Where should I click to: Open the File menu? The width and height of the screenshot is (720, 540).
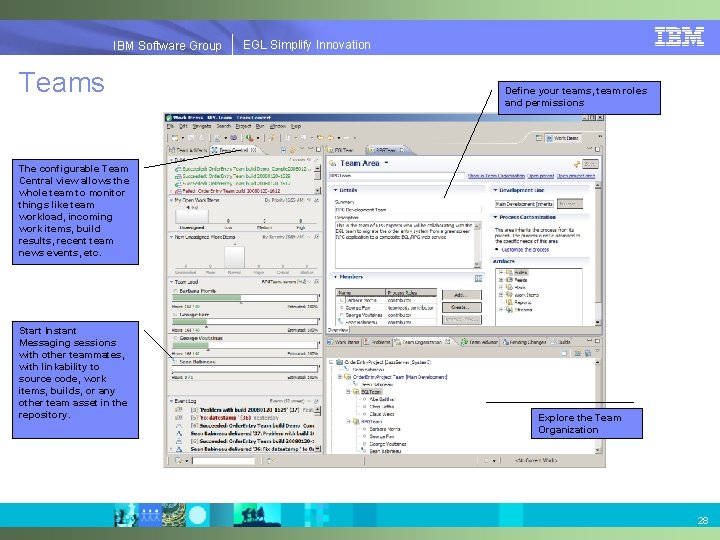click(170, 126)
